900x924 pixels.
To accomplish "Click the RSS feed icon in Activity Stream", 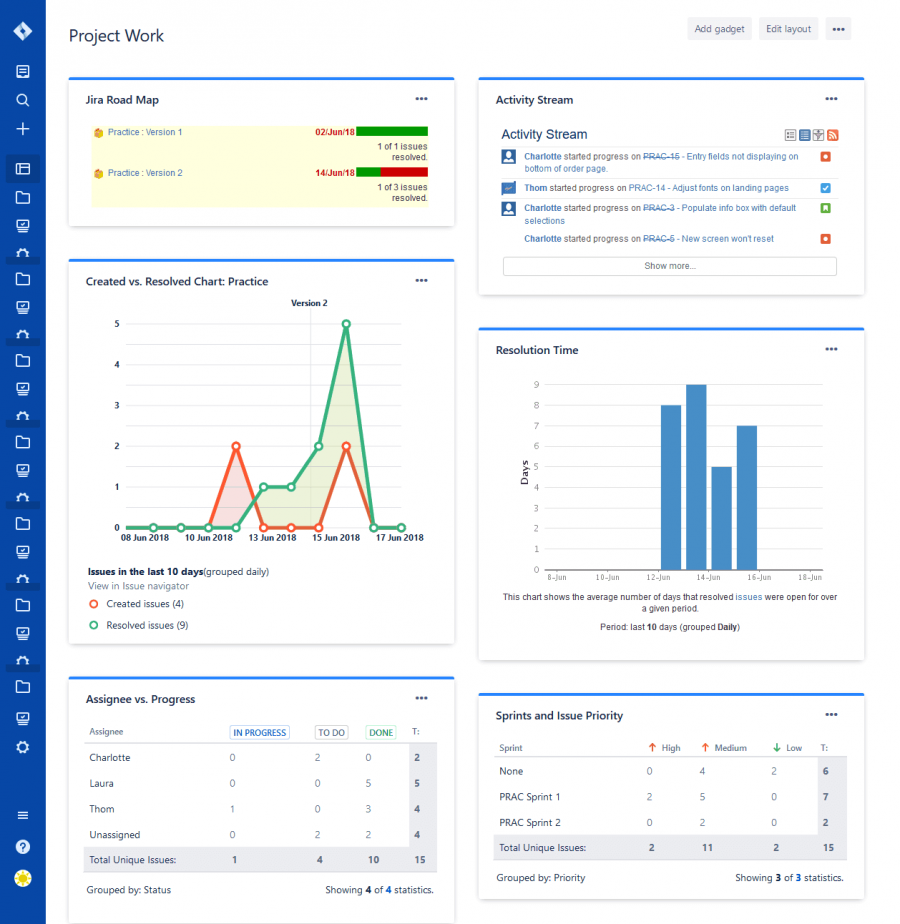I will coord(832,135).
